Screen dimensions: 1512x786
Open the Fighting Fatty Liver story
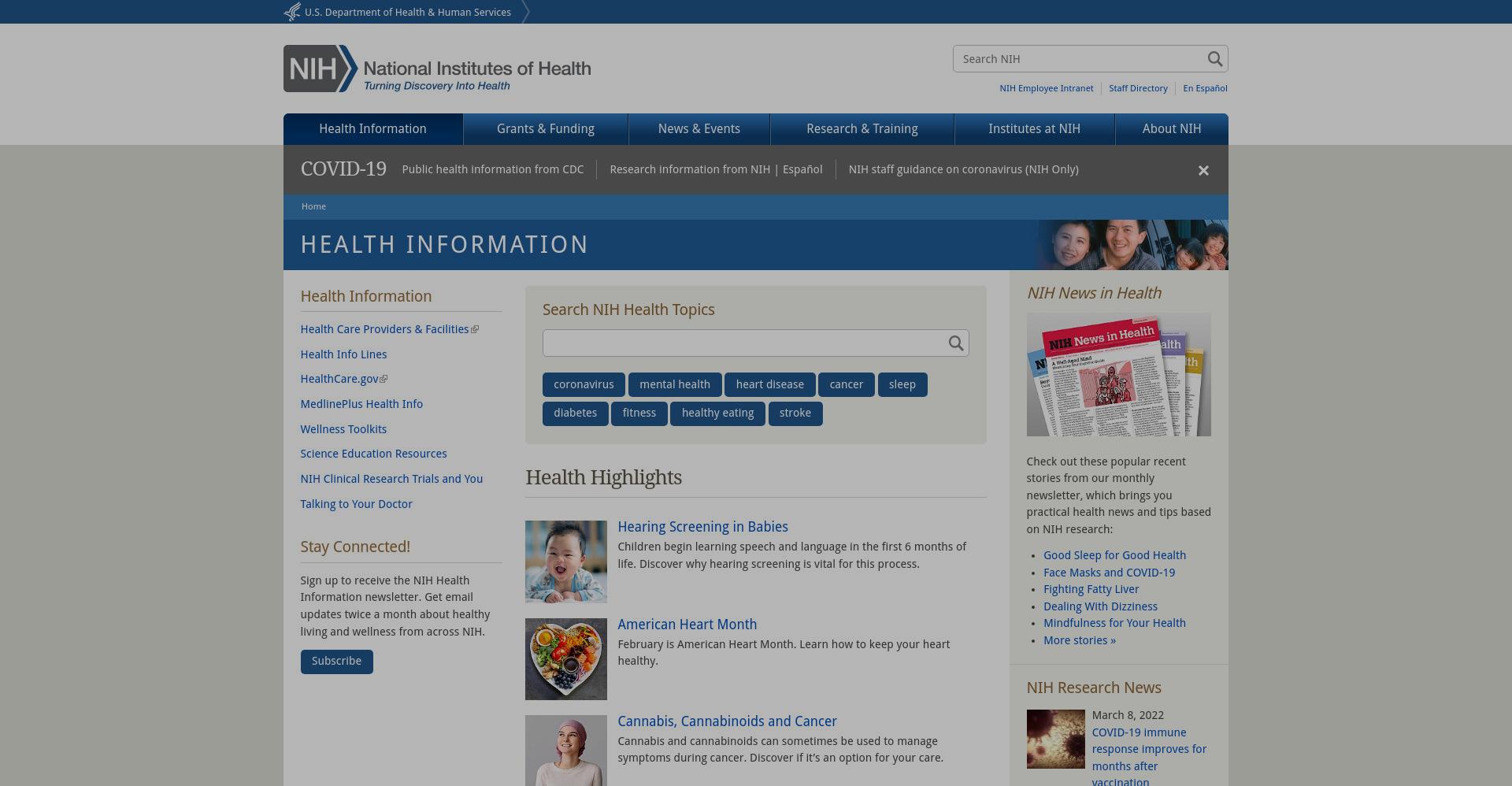(x=1091, y=590)
